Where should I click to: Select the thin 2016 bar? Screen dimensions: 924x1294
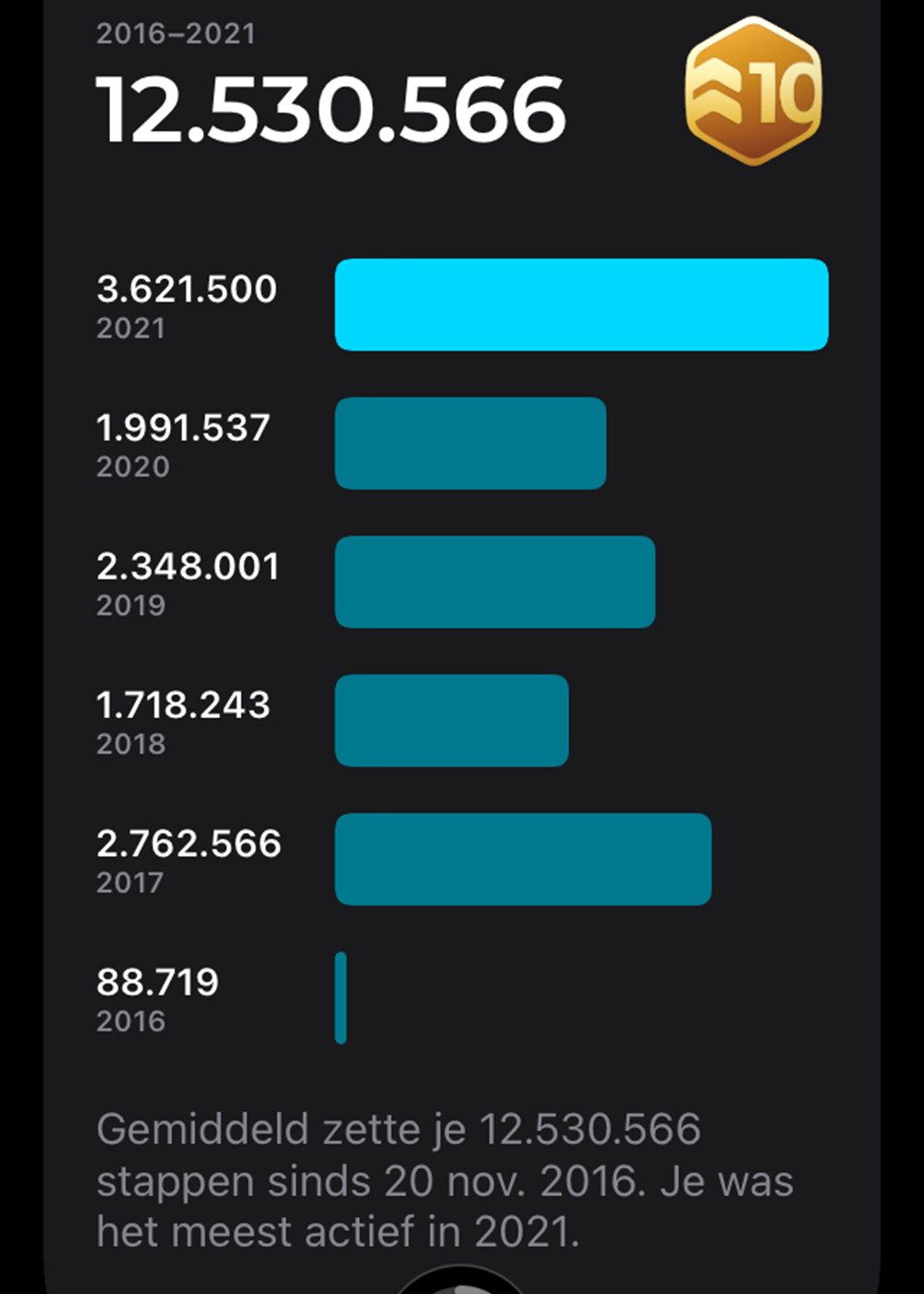pyautogui.click(x=341, y=997)
